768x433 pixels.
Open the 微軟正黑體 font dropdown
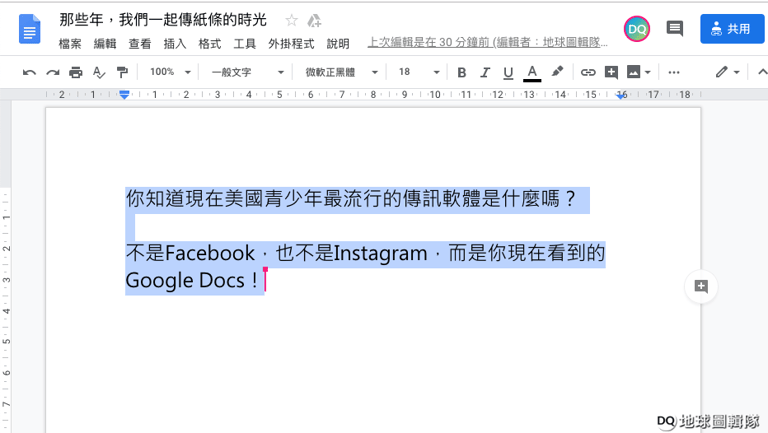point(341,72)
